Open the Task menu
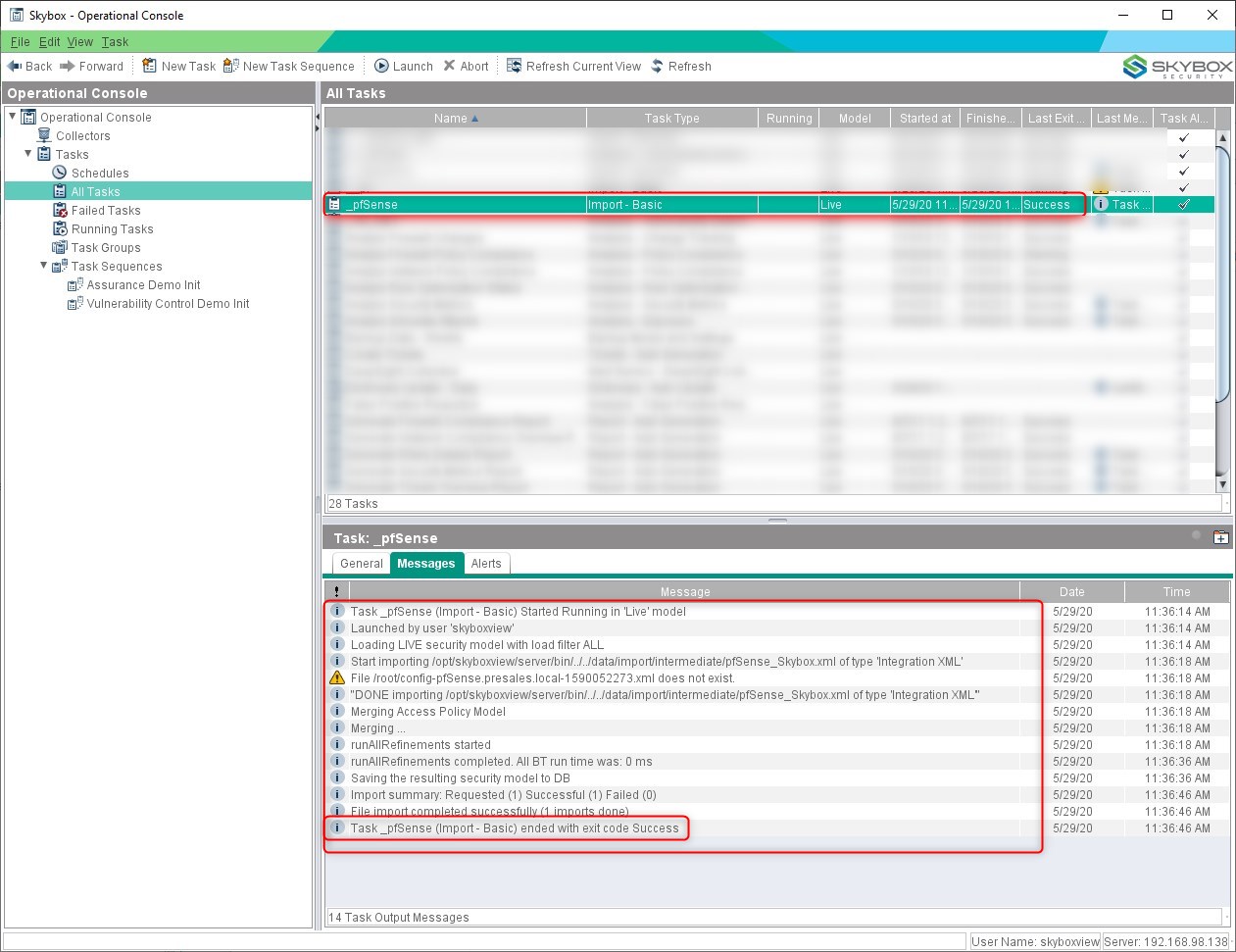The width and height of the screenshot is (1236, 952). [x=115, y=41]
